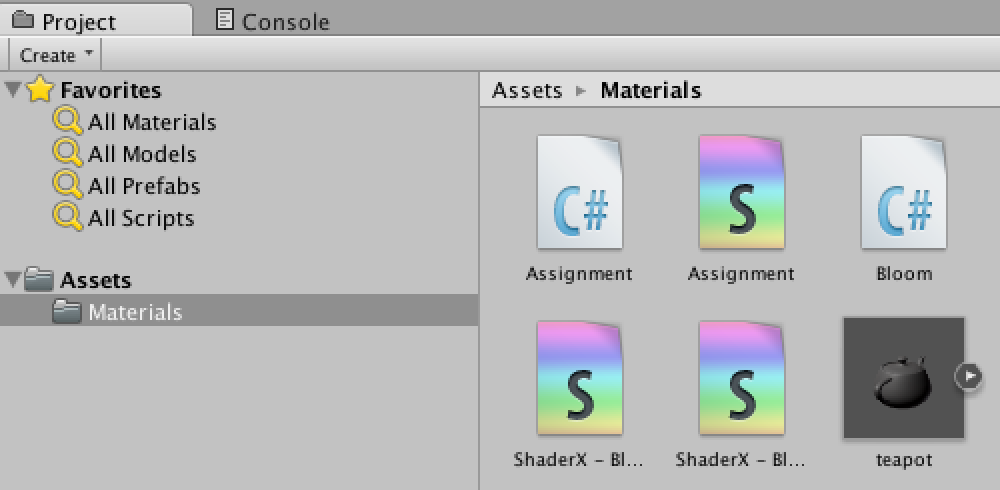Click Assets in the breadcrumb path

pyautogui.click(x=527, y=90)
